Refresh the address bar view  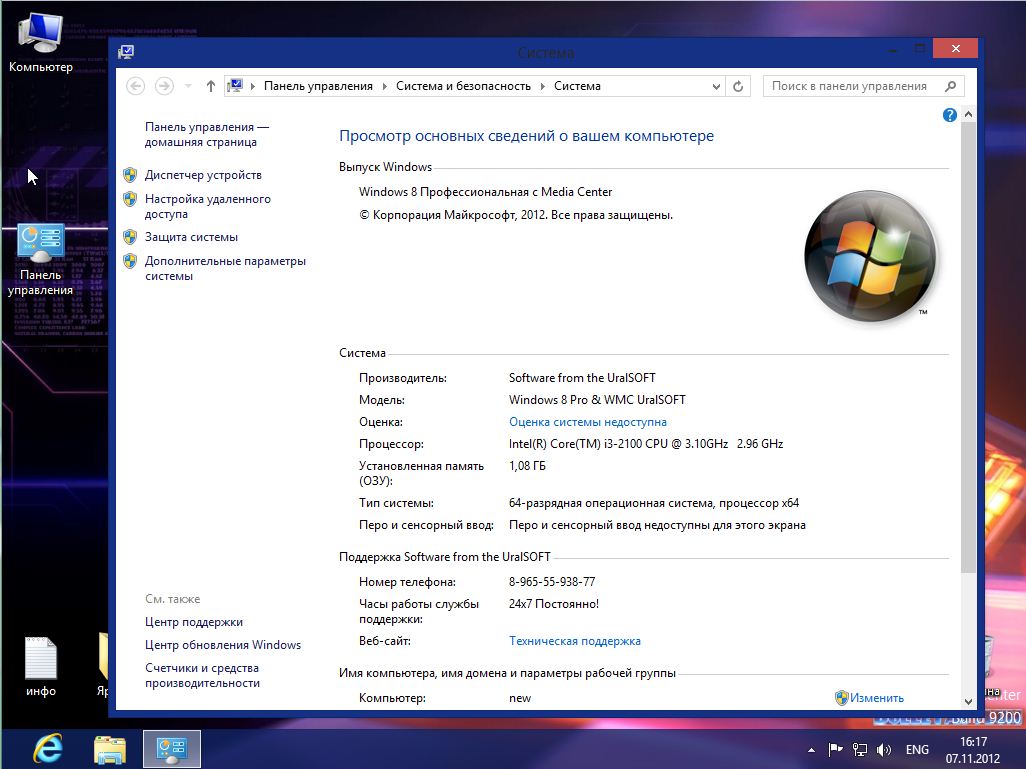pos(738,86)
